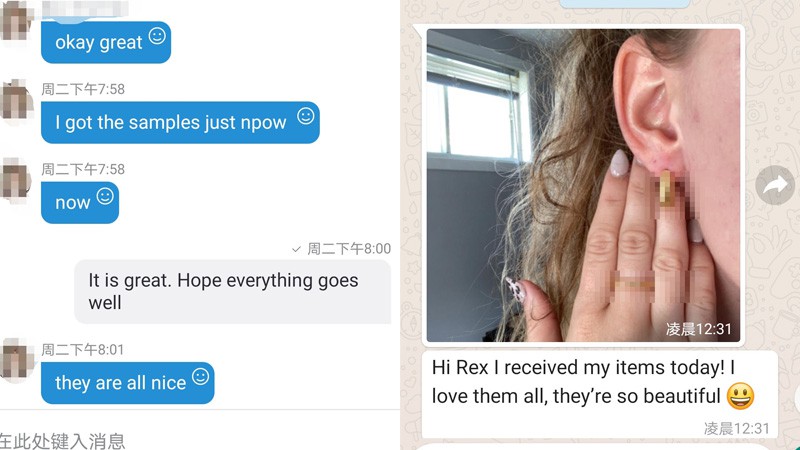Click smiley icon on "they are all nice" bubble
Screen dimensions: 800x450
pos(201,377)
